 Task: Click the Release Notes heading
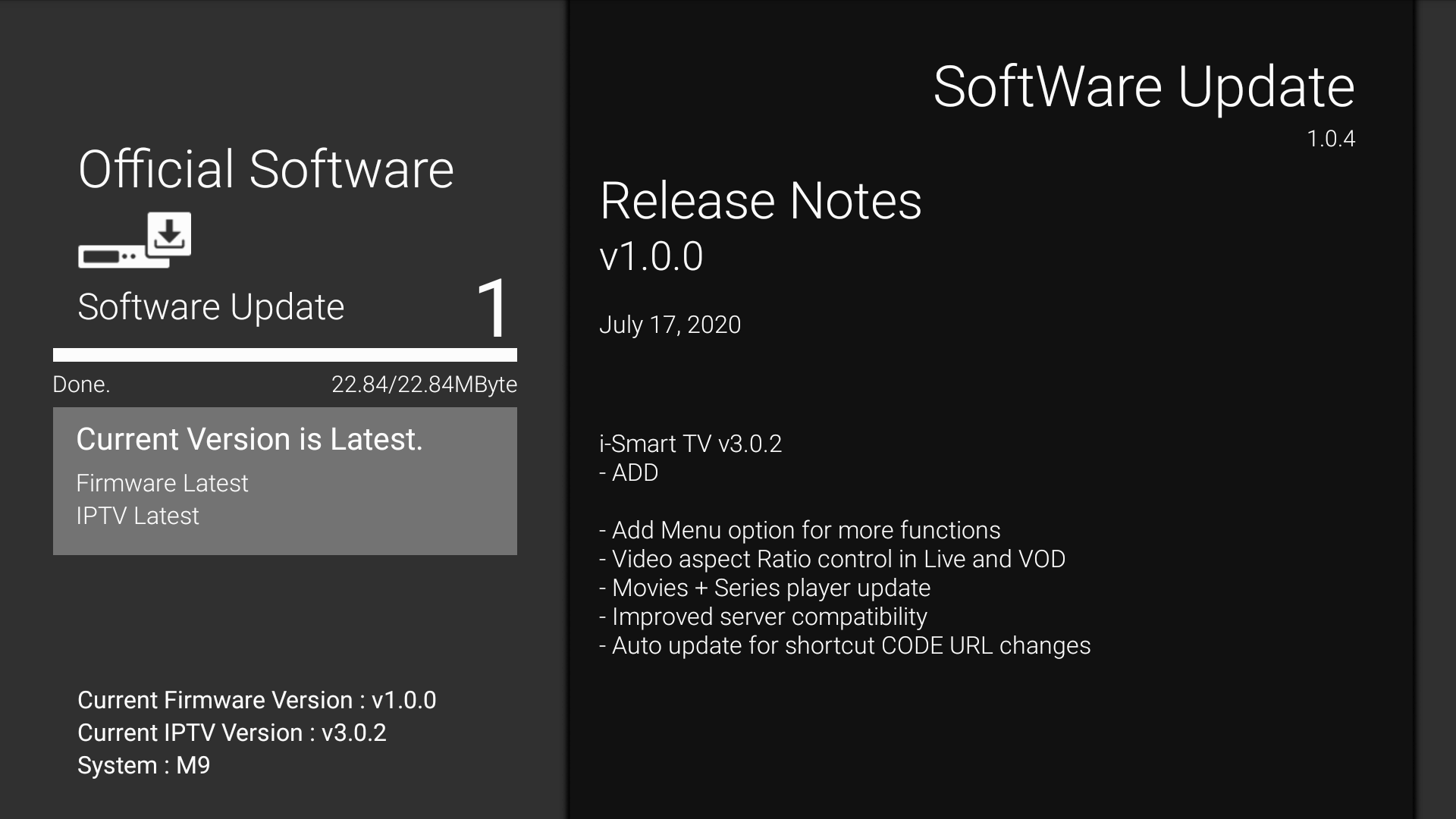(x=761, y=201)
